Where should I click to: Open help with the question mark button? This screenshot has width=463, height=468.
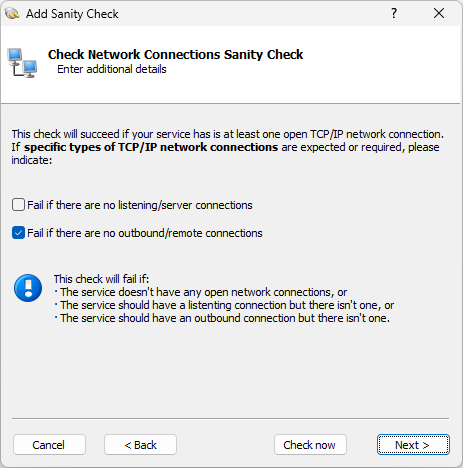tap(394, 13)
